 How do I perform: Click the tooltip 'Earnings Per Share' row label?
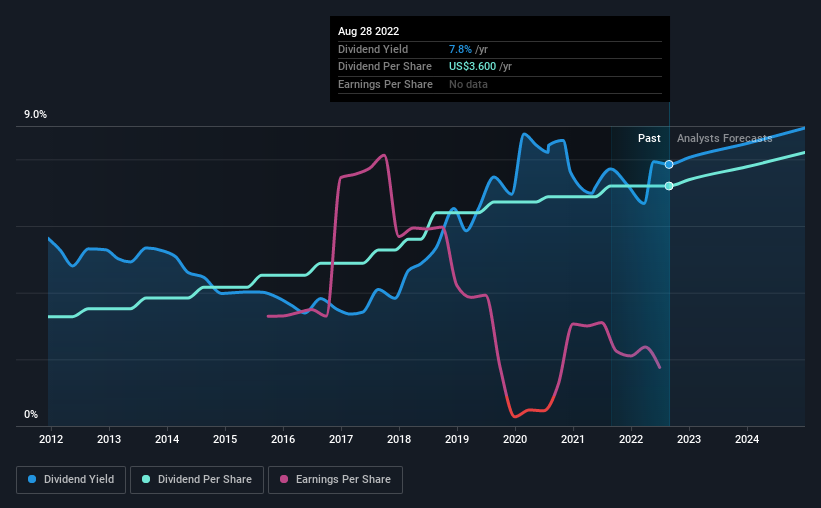[x=385, y=84]
